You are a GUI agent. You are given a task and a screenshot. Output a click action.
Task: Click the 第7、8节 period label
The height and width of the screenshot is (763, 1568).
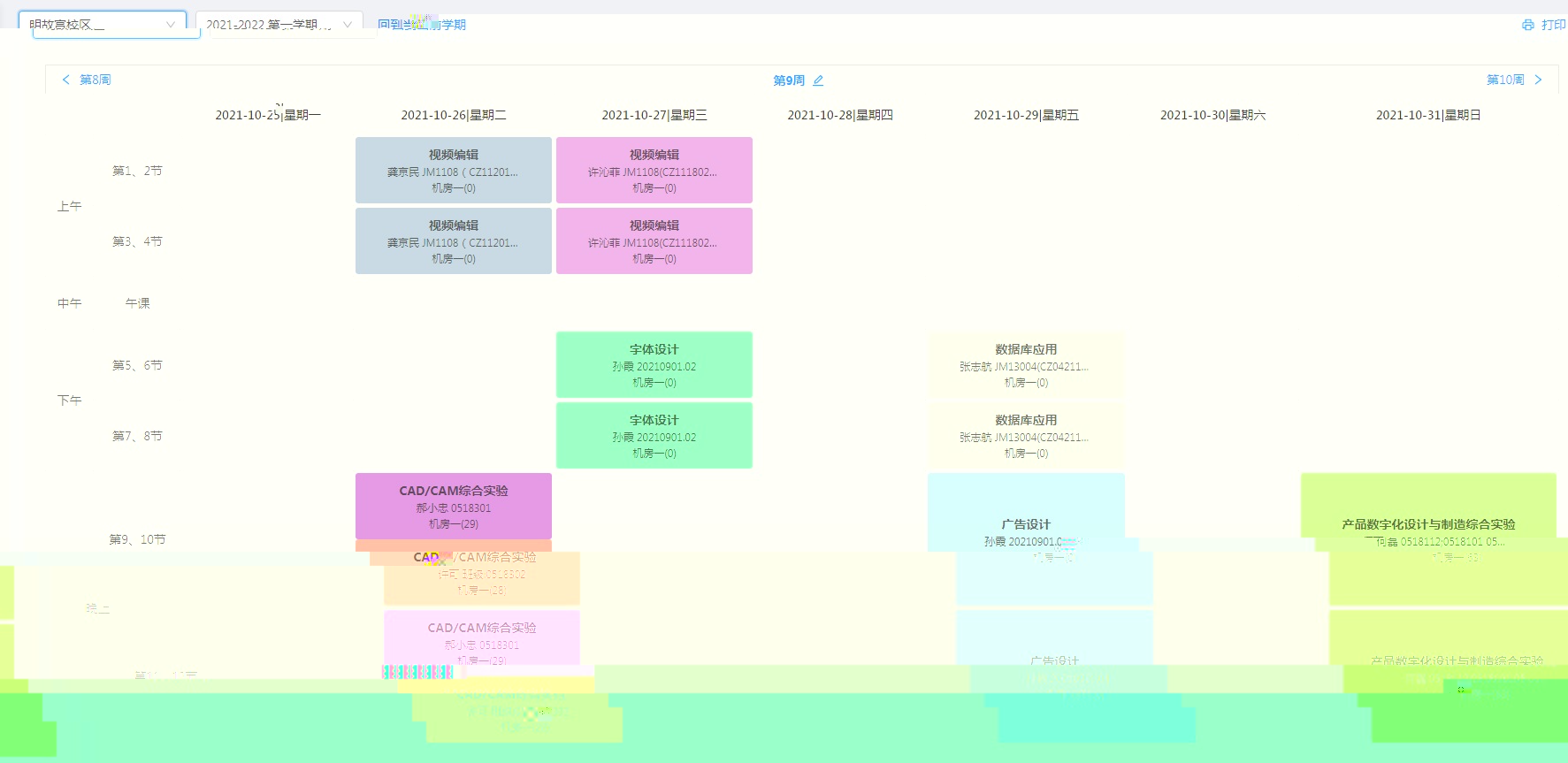pyautogui.click(x=137, y=436)
